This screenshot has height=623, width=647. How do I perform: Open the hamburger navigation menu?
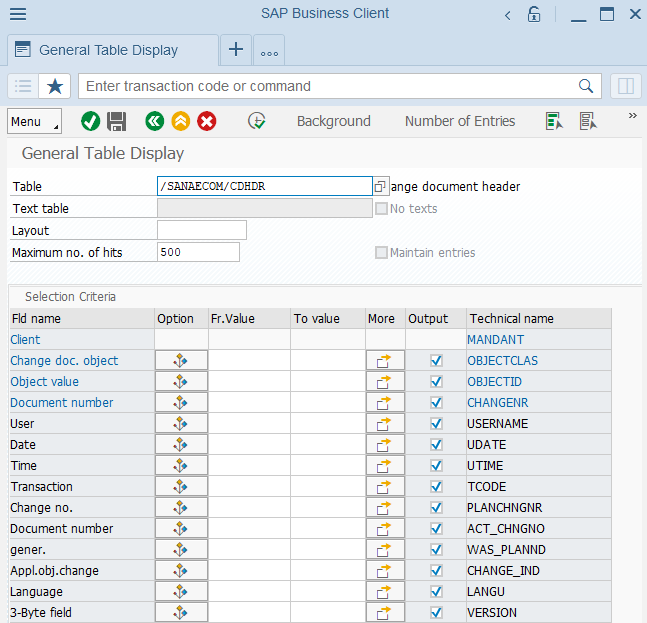(x=18, y=14)
